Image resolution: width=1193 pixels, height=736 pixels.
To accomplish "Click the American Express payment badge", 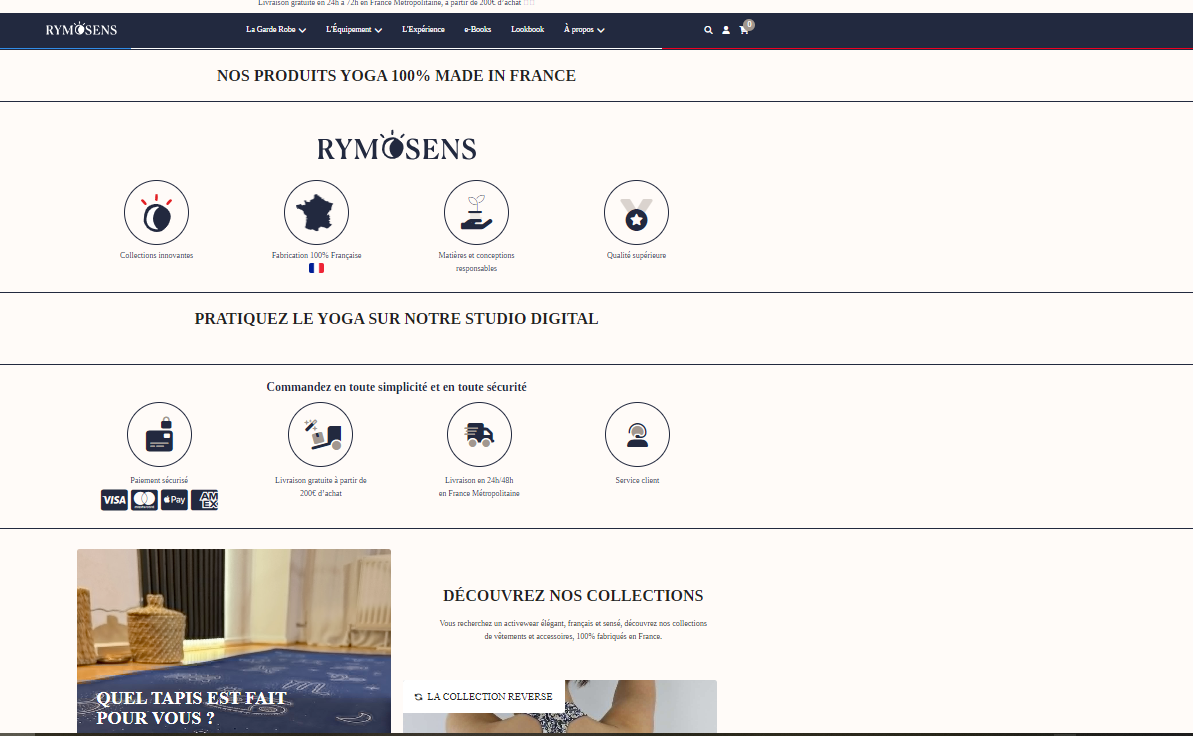I will 205,500.
